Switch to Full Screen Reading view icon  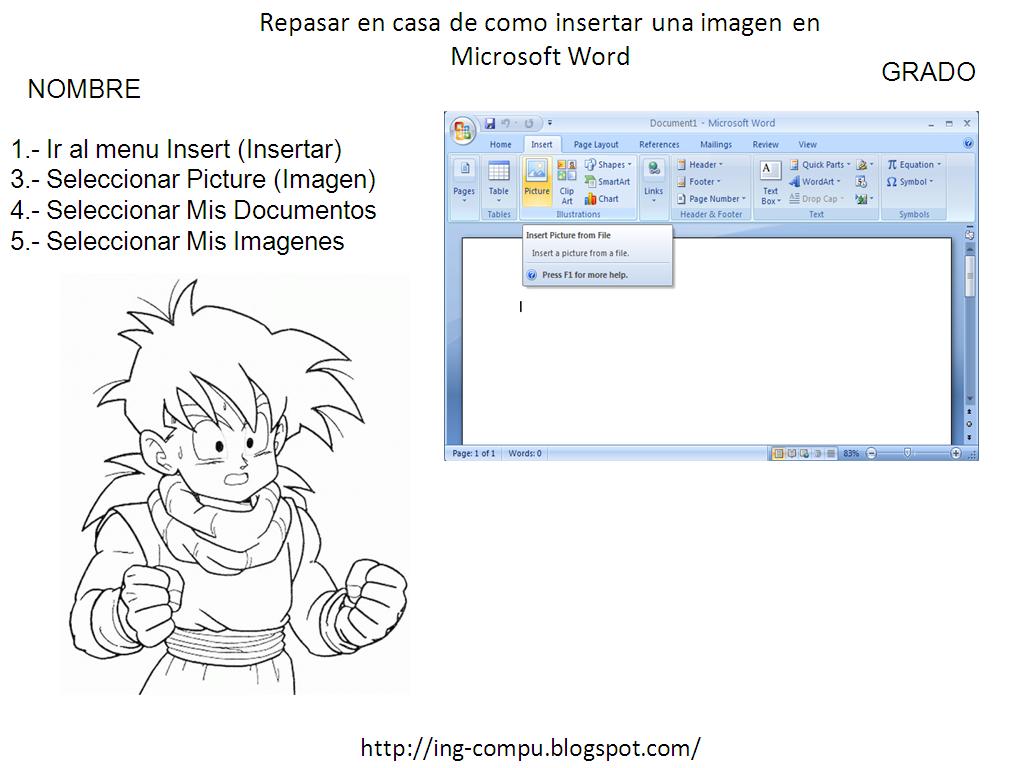[792, 453]
